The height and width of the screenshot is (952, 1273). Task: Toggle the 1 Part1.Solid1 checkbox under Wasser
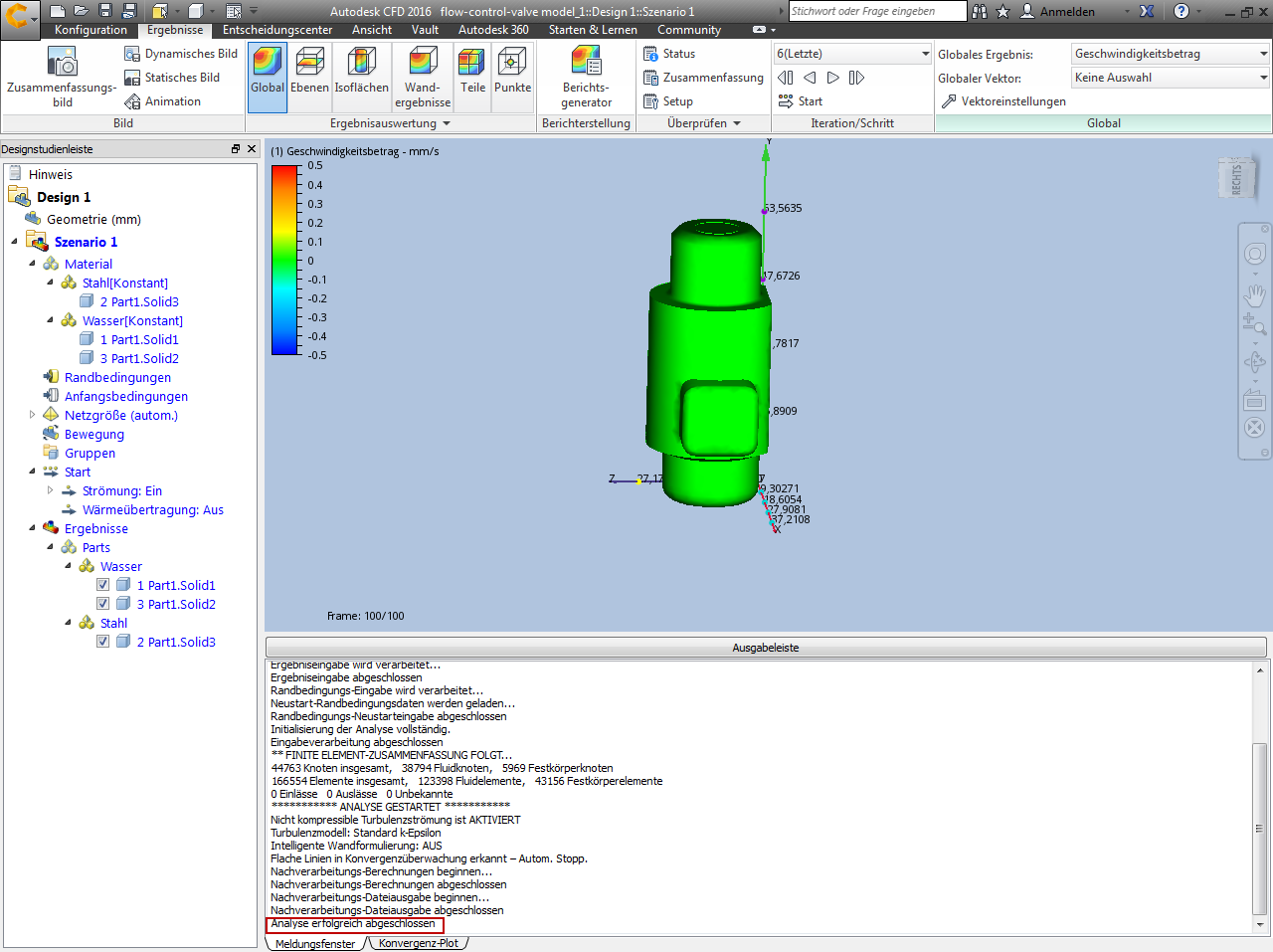(x=103, y=585)
